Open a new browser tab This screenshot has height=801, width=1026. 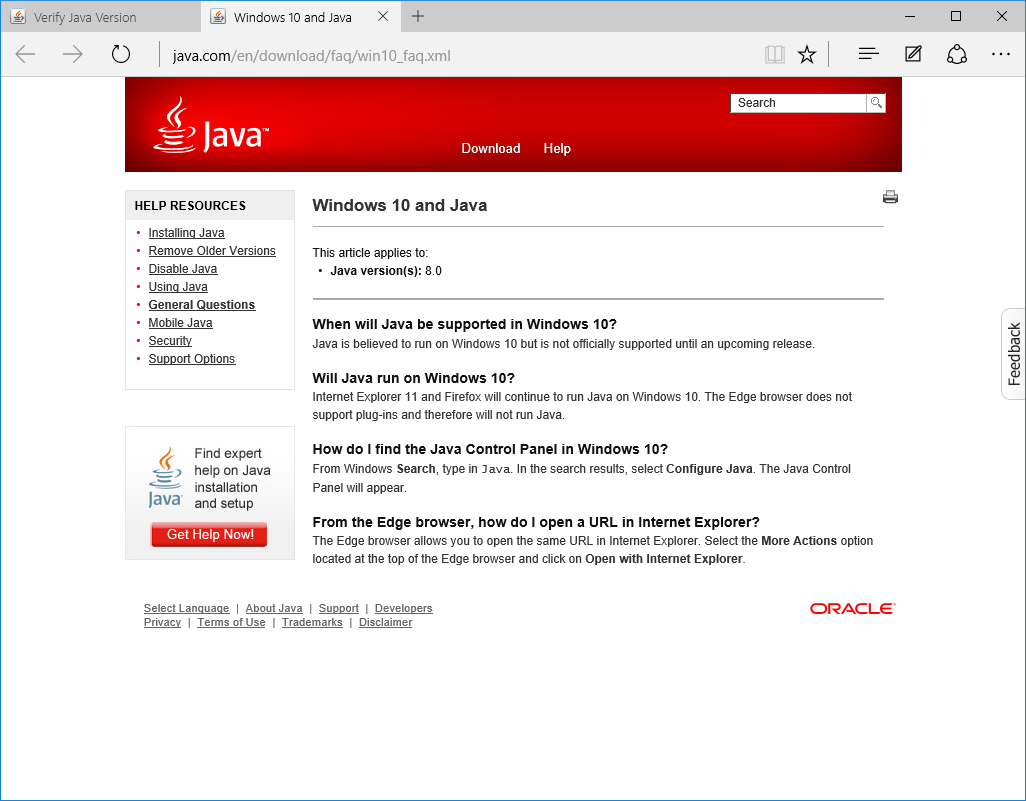[418, 16]
